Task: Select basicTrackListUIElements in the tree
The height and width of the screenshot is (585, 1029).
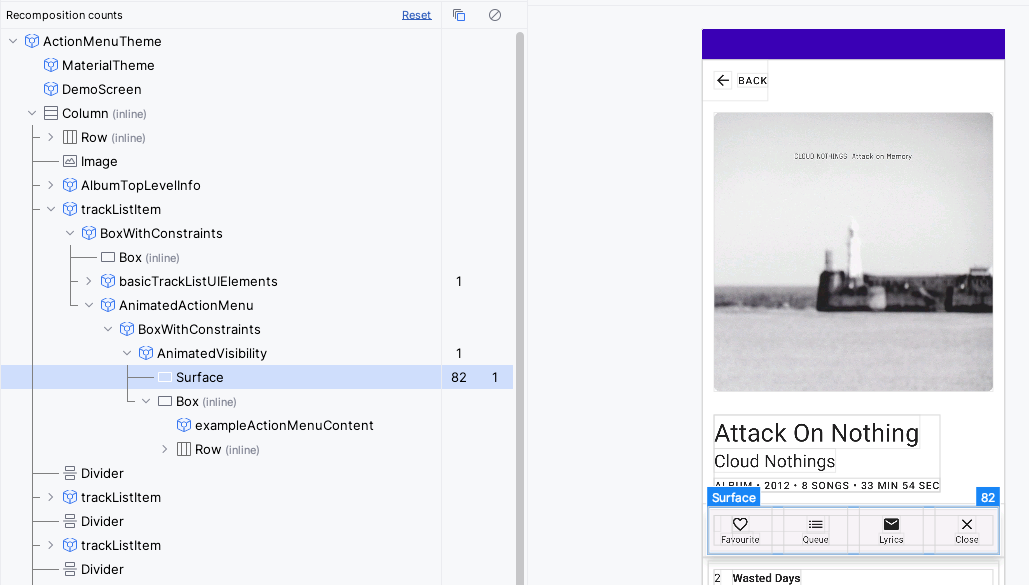Action: coord(198,281)
